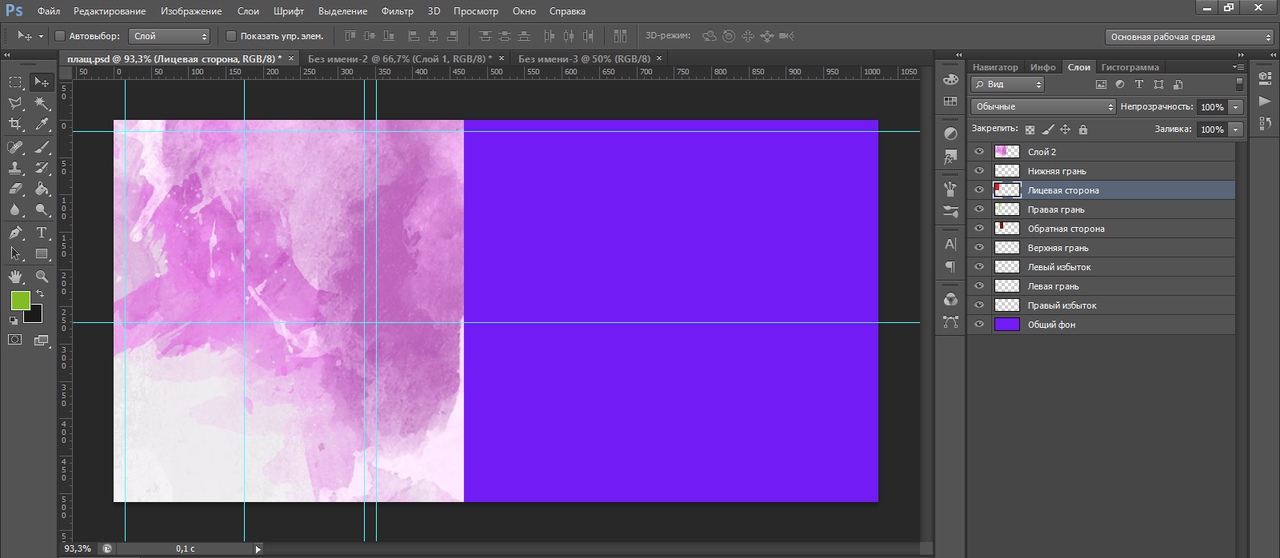This screenshot has height=558, width=1280.
Task: Open the Вид layer filter dropdown
Action: pyautogui.click(x=1007, y=85)
